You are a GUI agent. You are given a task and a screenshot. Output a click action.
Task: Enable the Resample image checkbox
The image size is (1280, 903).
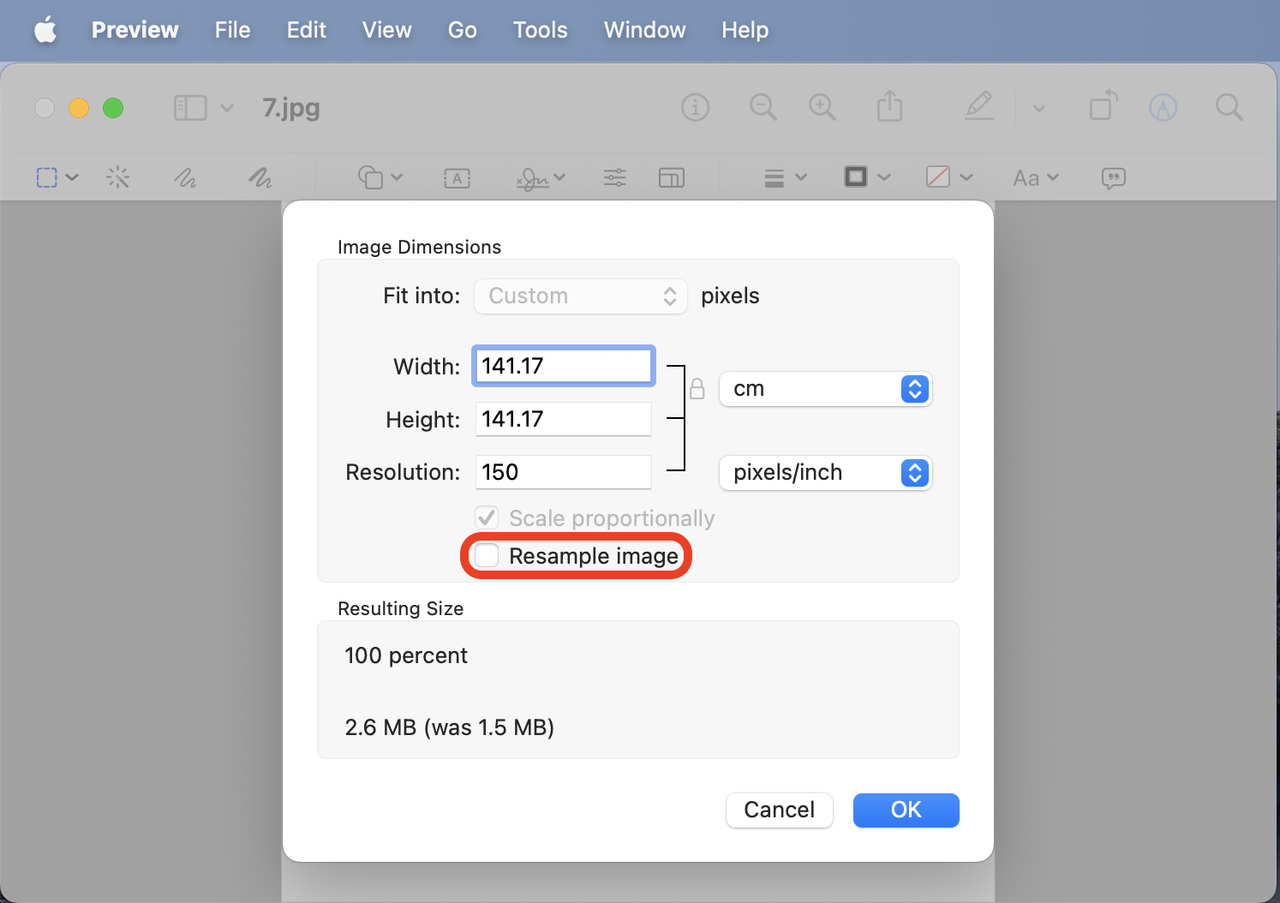coord(488,556)
